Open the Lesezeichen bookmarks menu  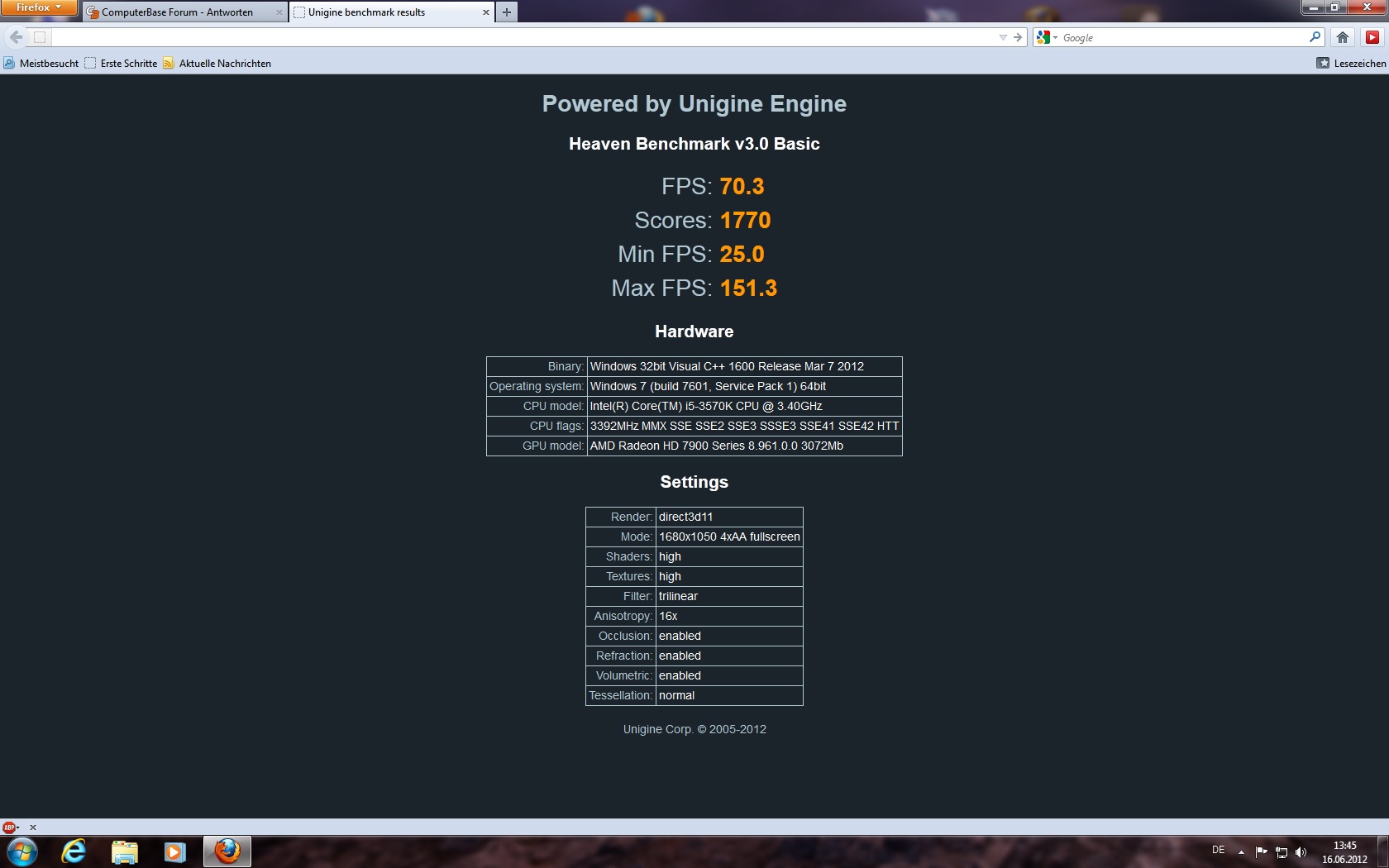tap(1351, 63)
